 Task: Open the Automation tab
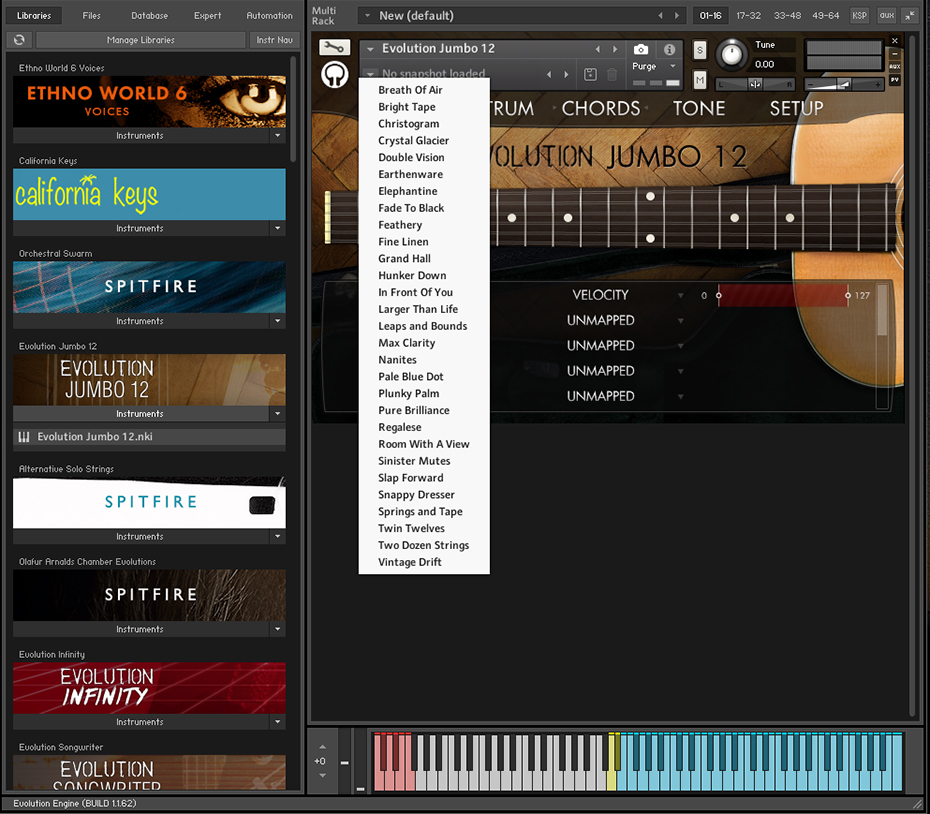tap(270, 15)
